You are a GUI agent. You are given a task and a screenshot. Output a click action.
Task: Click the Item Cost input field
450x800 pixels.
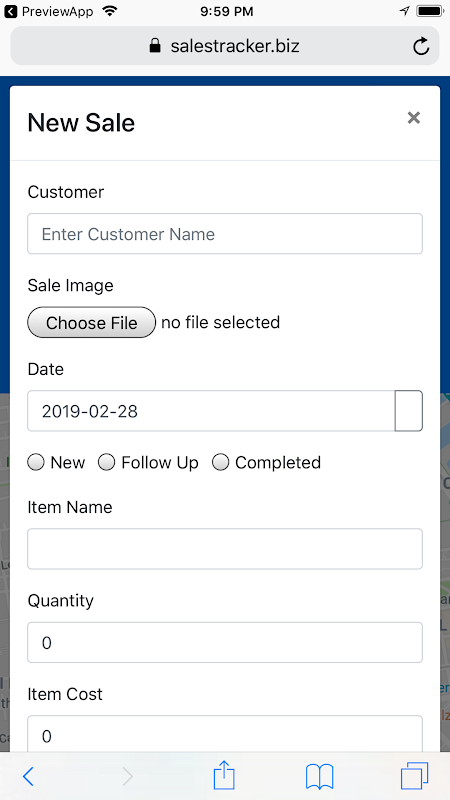point(225,734)
